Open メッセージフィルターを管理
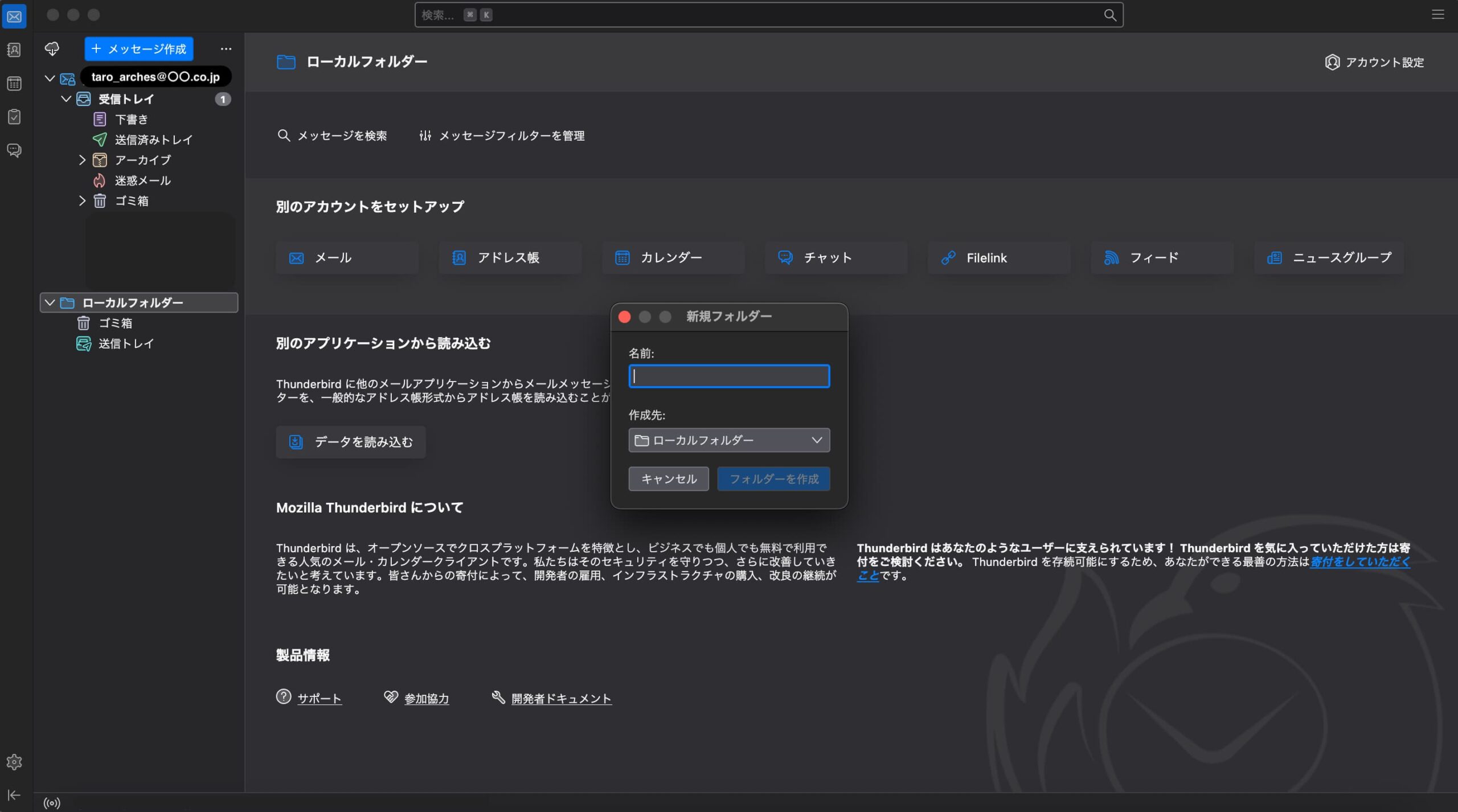Image resolution: width=1458 pixels, height=812 pixels. pyautogui.click(x=502, y=136)
